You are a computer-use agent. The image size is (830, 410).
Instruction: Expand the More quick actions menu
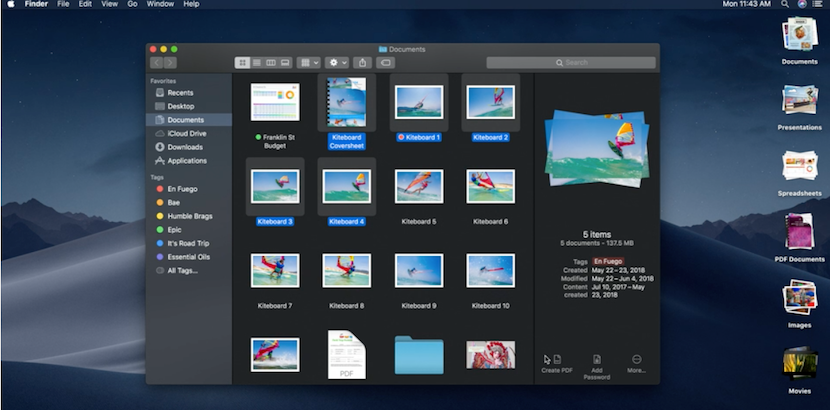(637, 362)
